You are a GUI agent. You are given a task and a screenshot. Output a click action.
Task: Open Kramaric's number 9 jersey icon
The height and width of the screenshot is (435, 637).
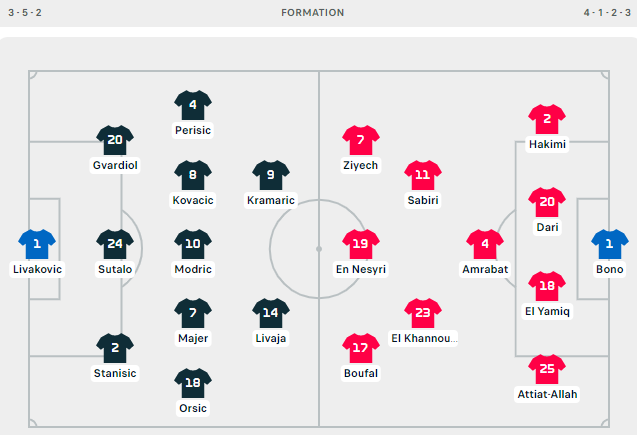pyautogui.click(x=271, y=175)
